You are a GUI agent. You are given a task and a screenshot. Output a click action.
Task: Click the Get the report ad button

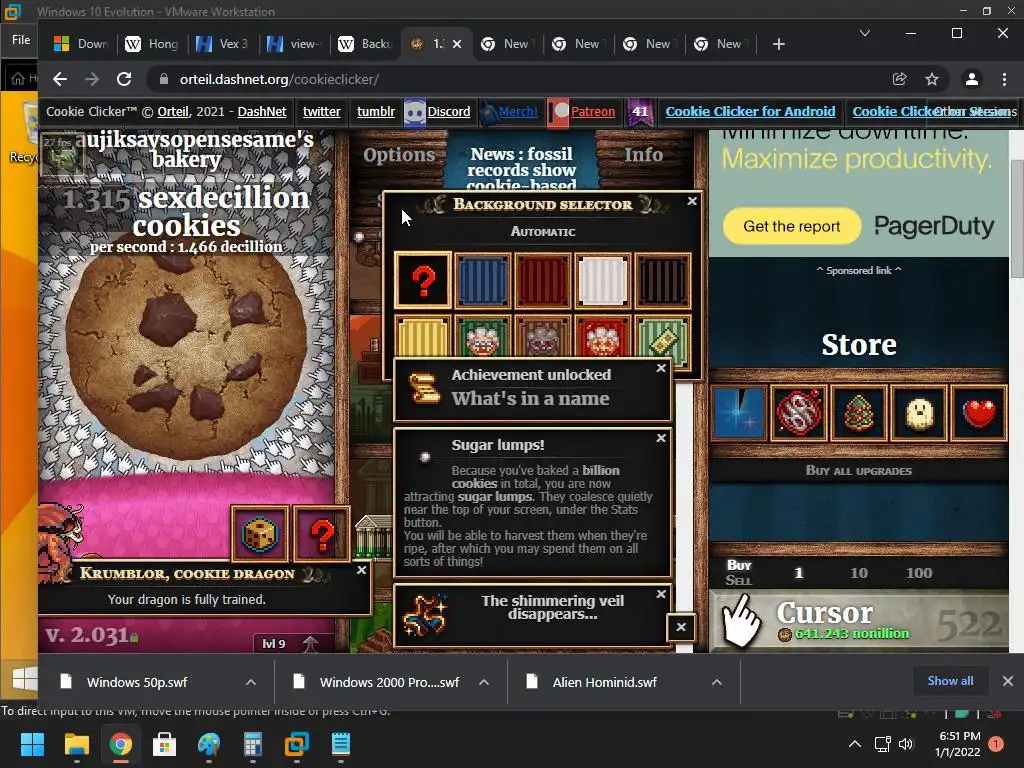(792, 226)
